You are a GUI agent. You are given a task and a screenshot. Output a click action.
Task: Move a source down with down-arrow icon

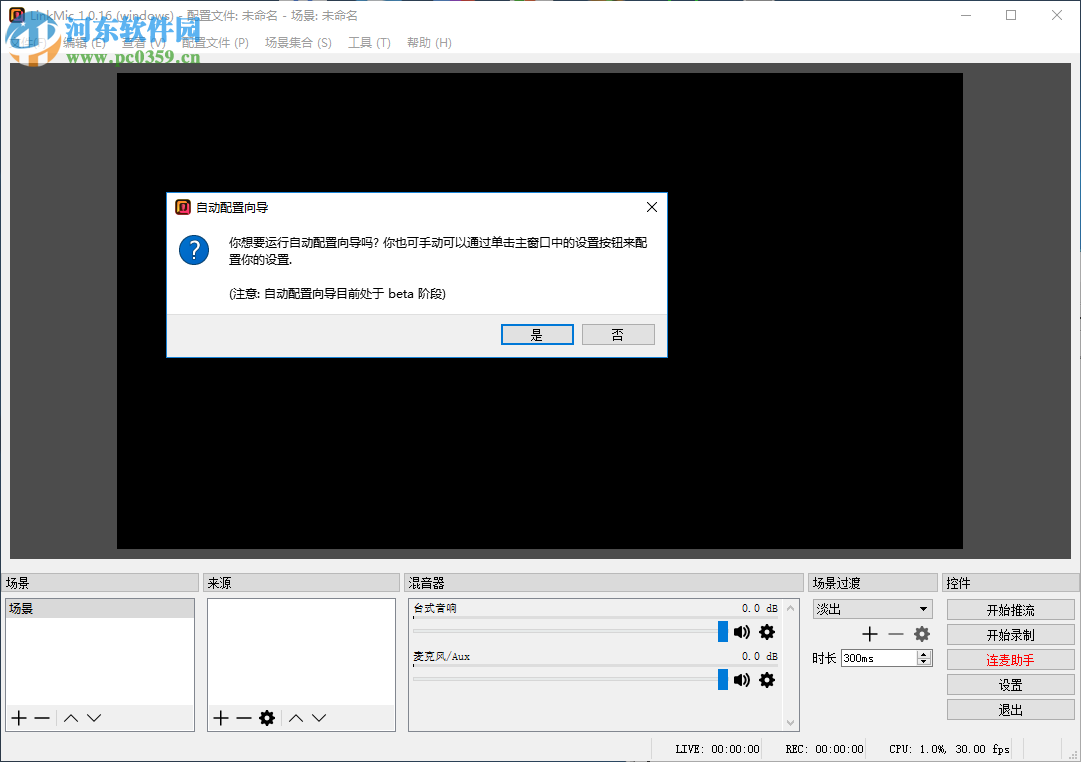coord(318,717)
